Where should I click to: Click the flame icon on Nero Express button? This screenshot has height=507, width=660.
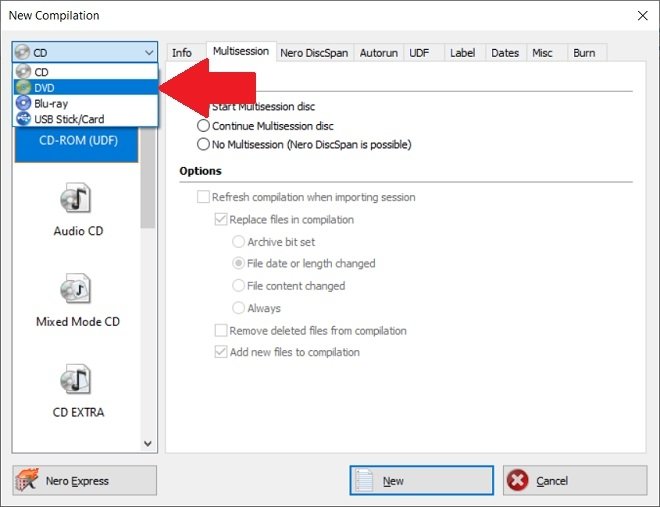(x=27, y=480)
